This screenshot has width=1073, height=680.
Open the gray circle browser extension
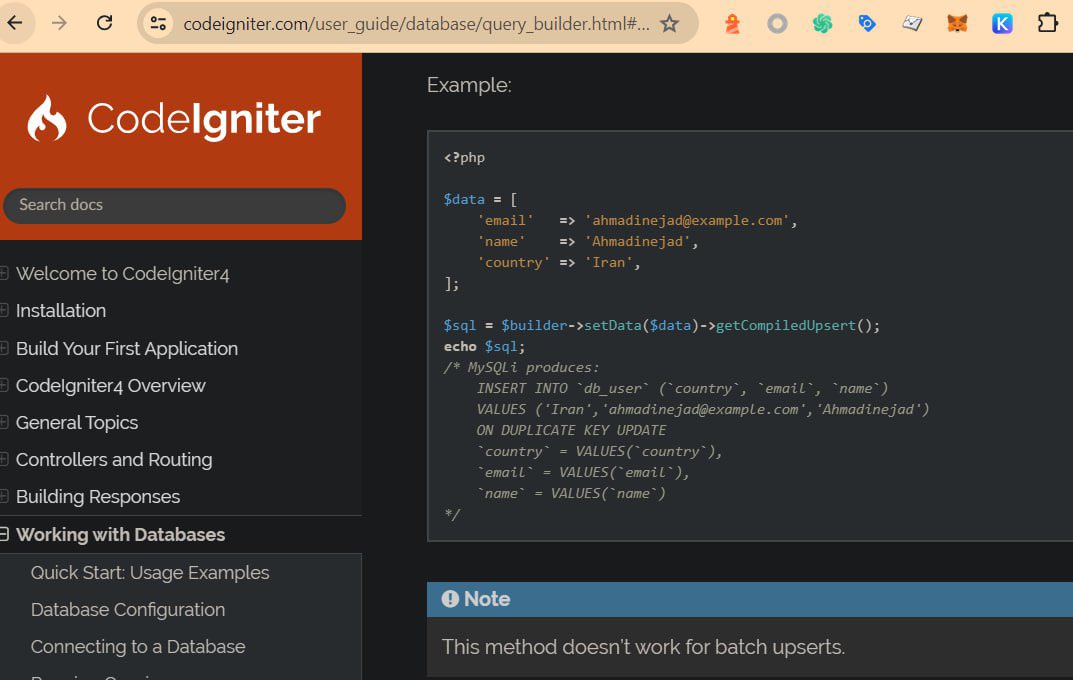pyautogui.click(x=777, y=24)
